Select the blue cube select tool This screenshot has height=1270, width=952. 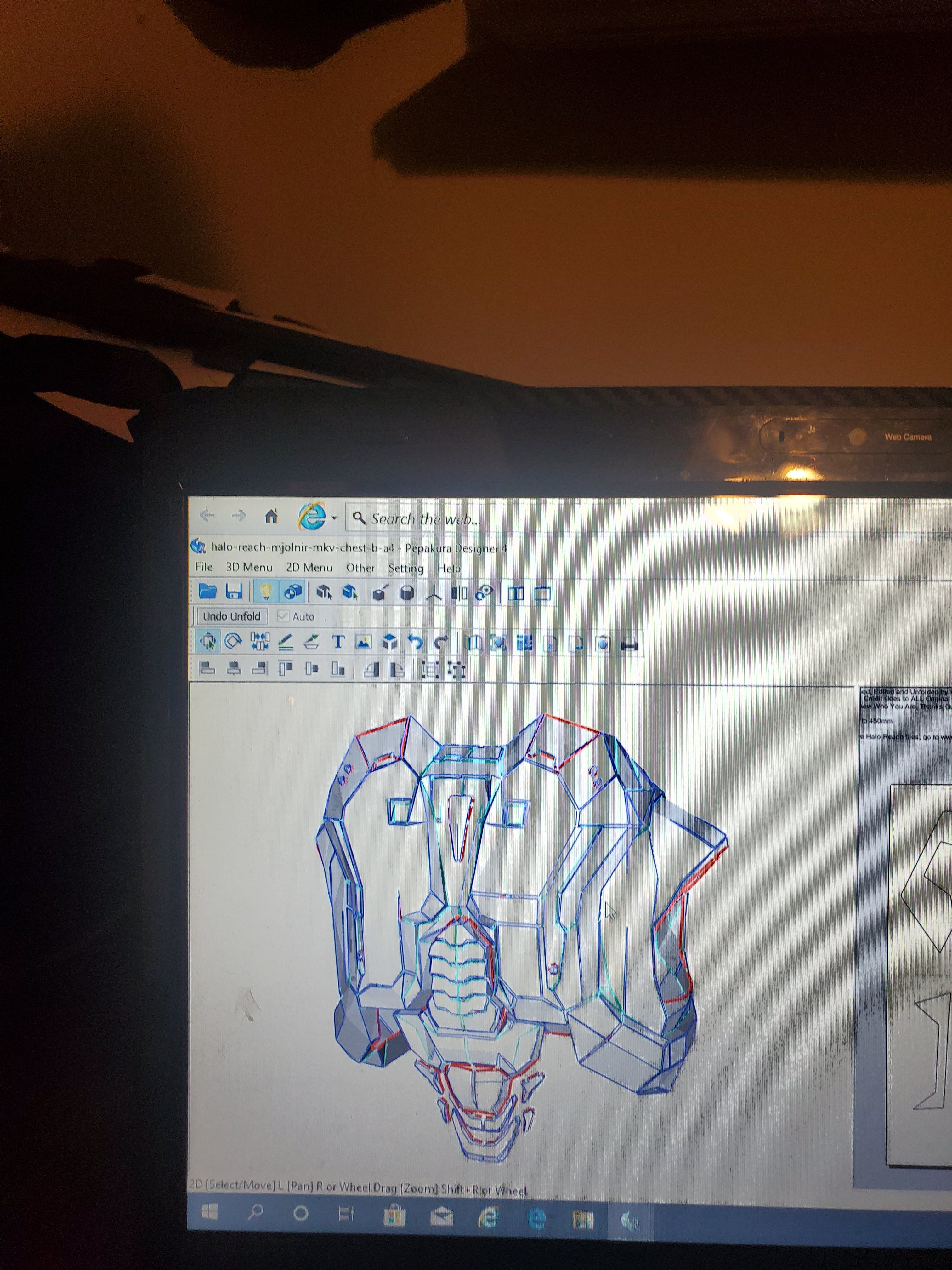(x=351, y=592)
